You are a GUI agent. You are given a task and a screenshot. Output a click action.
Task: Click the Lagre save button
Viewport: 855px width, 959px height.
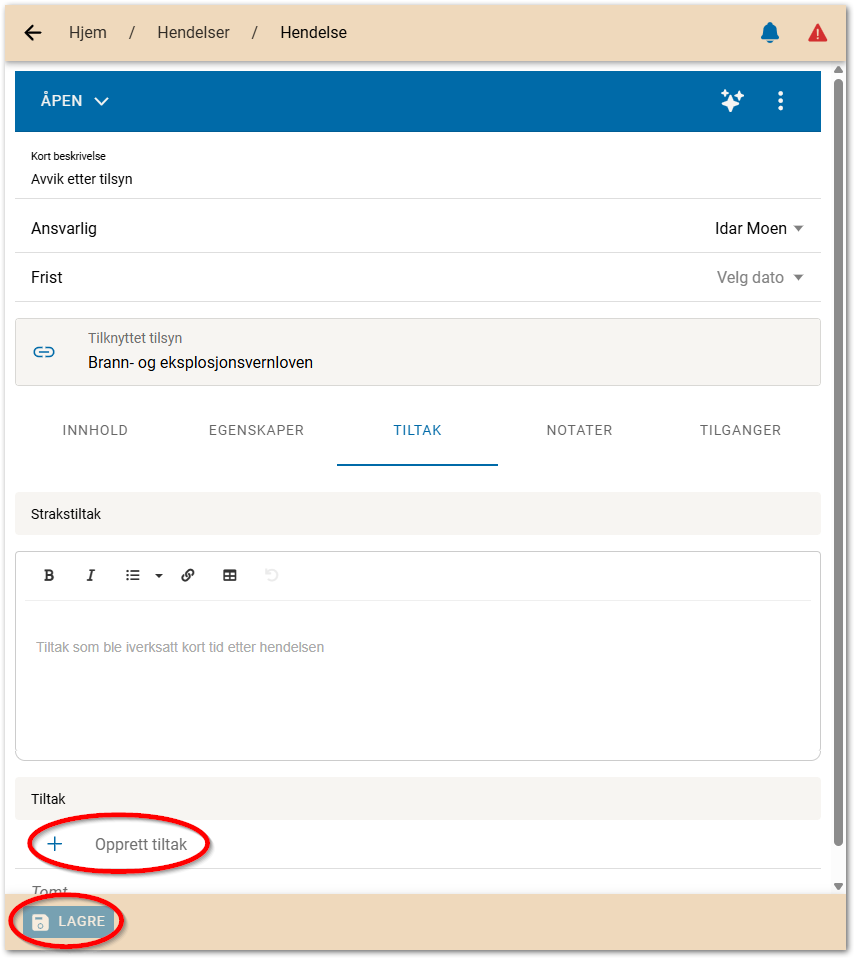68,922
